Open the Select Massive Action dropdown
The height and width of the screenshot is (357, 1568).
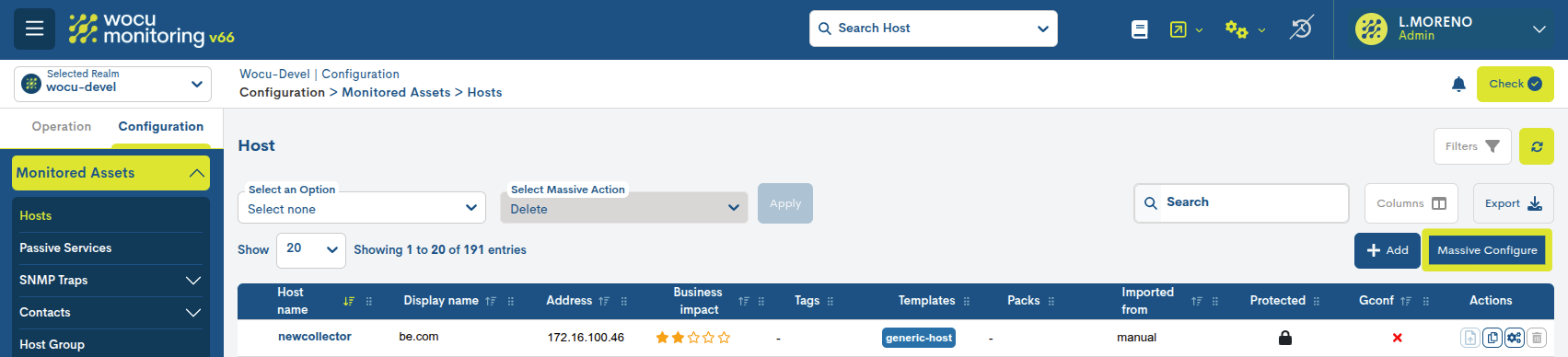(623, 208)
